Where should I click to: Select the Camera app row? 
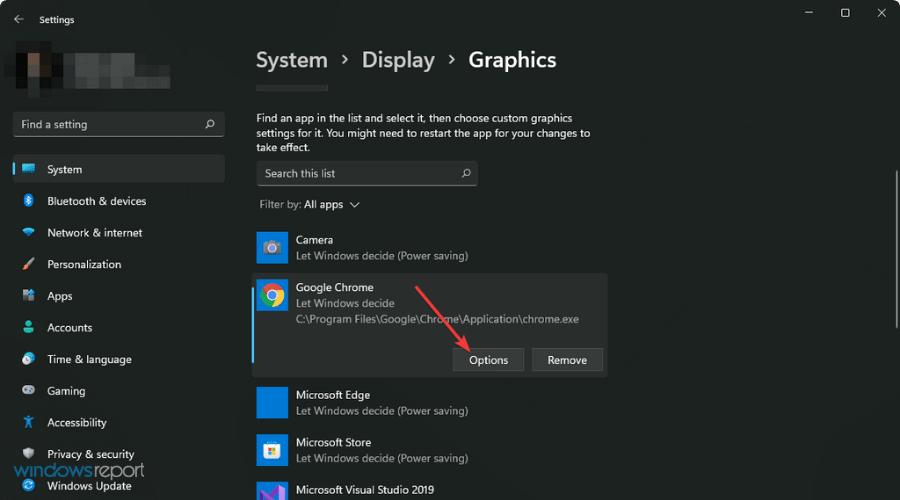click(429, 247)
